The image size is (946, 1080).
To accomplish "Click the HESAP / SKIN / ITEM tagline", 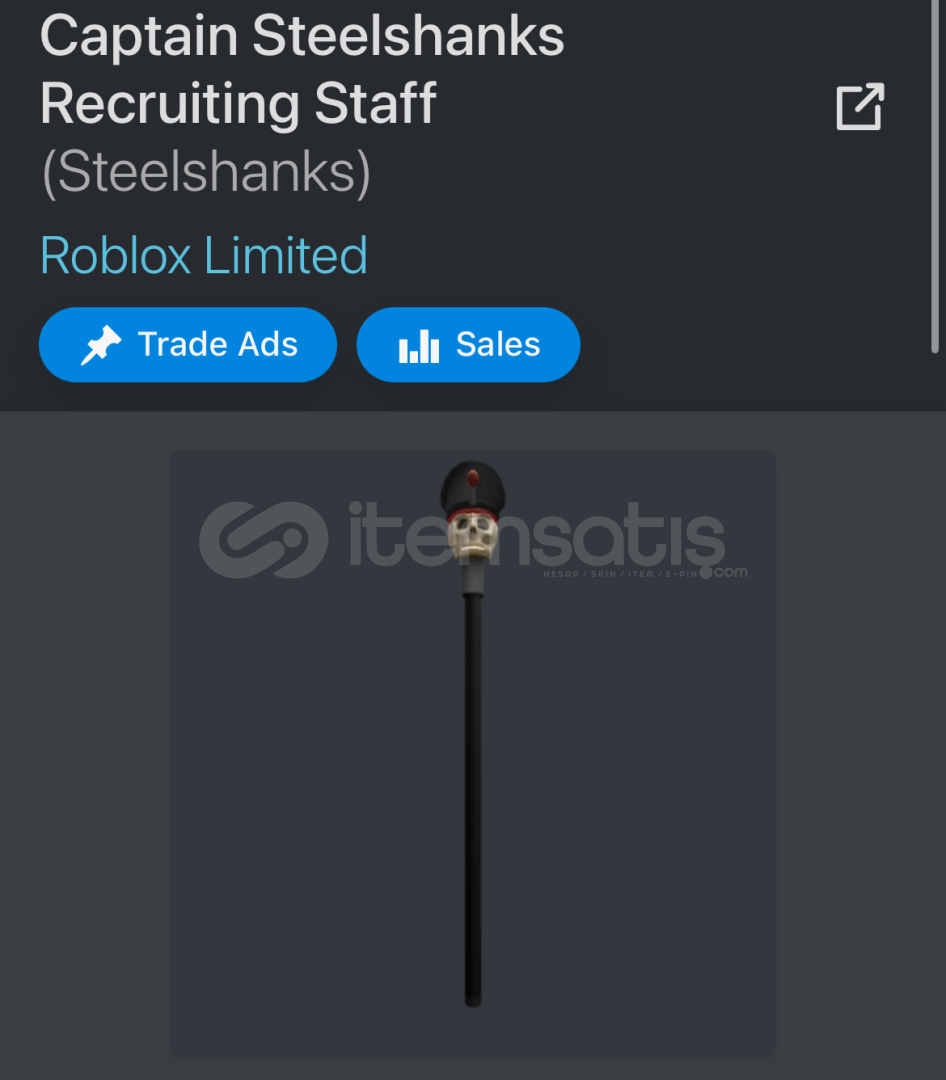I will 620,574.
